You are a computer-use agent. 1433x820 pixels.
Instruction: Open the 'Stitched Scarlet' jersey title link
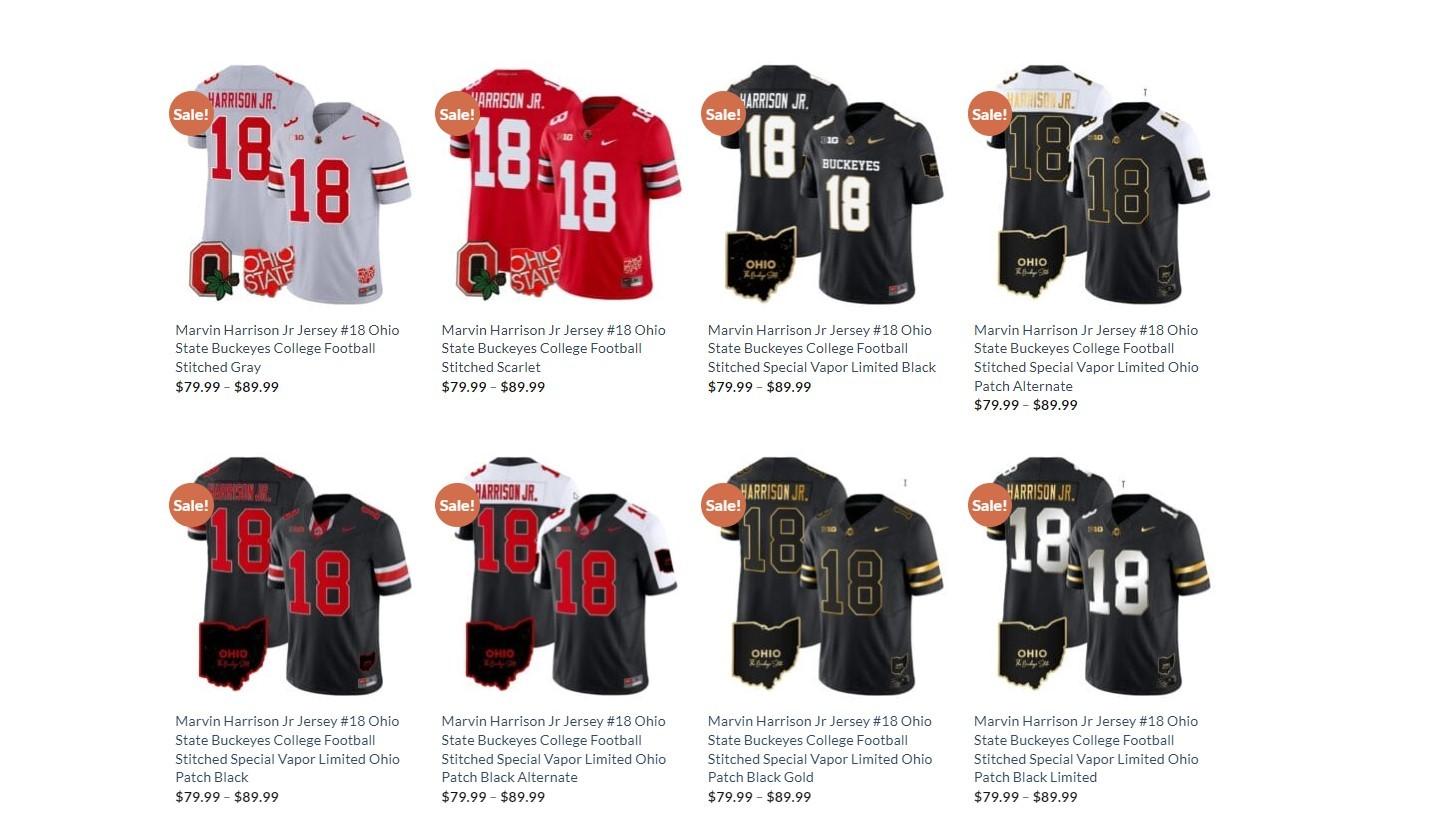[553, 348]
